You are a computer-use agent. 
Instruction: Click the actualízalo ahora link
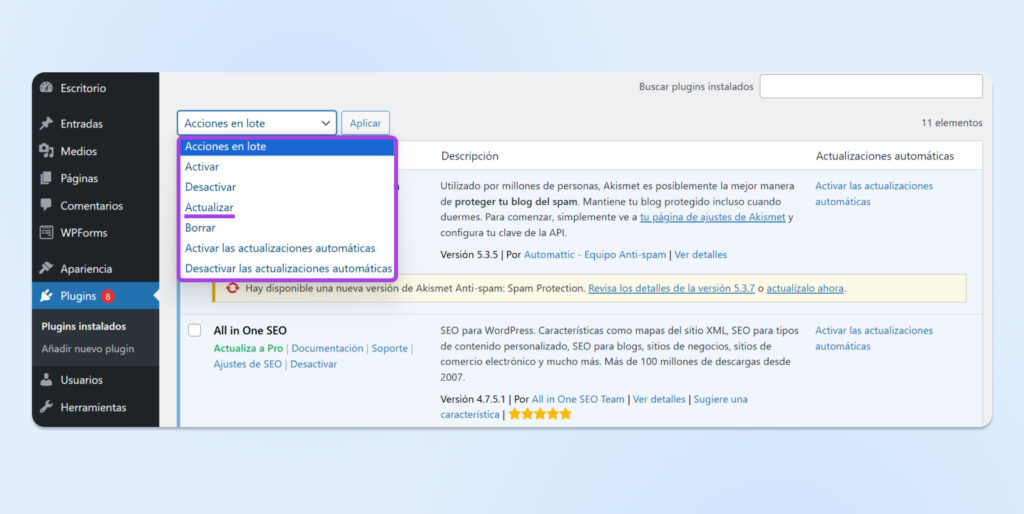(x=805, y=288)
